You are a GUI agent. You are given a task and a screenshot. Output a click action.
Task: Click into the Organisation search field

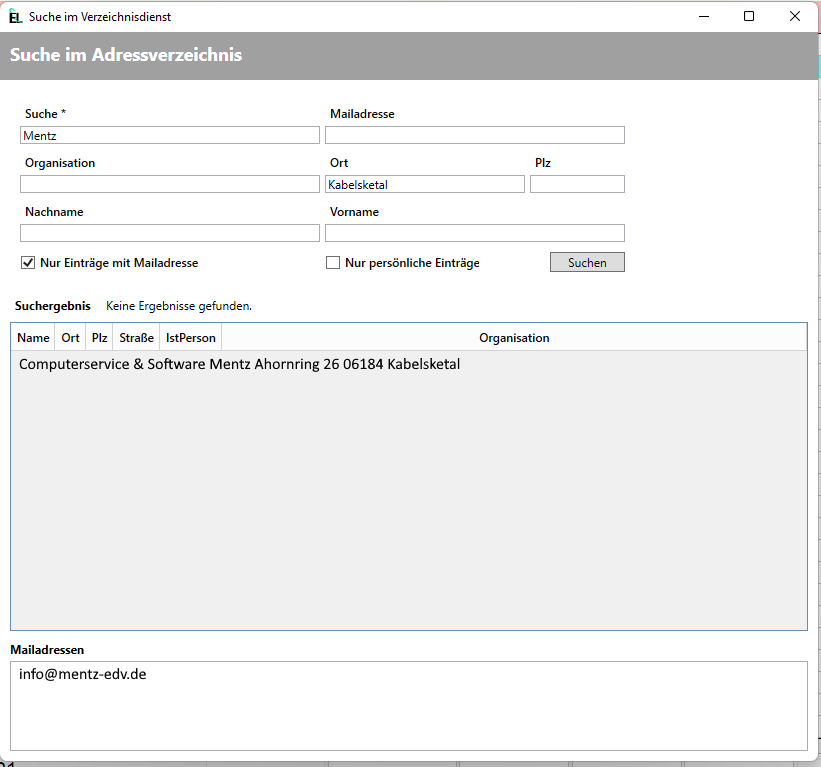(x=170, y=184)
